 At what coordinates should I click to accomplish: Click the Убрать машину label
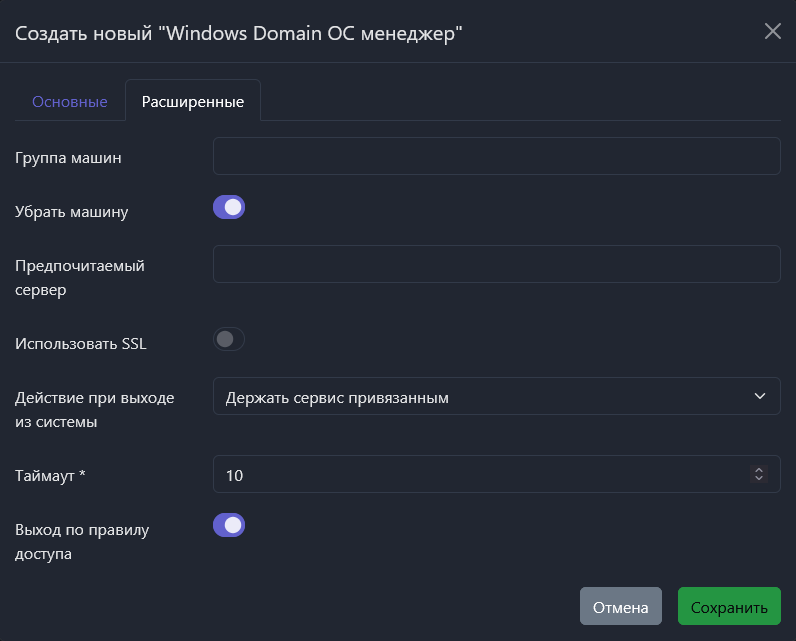(x=72, y=211)
